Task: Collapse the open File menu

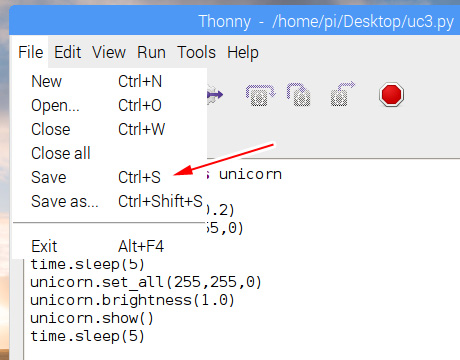Action: point(31,52)
